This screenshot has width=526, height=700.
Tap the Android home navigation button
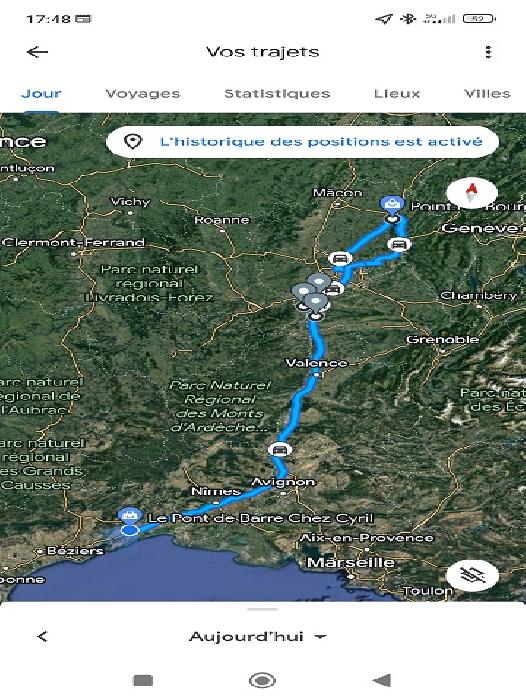point(262,680)
